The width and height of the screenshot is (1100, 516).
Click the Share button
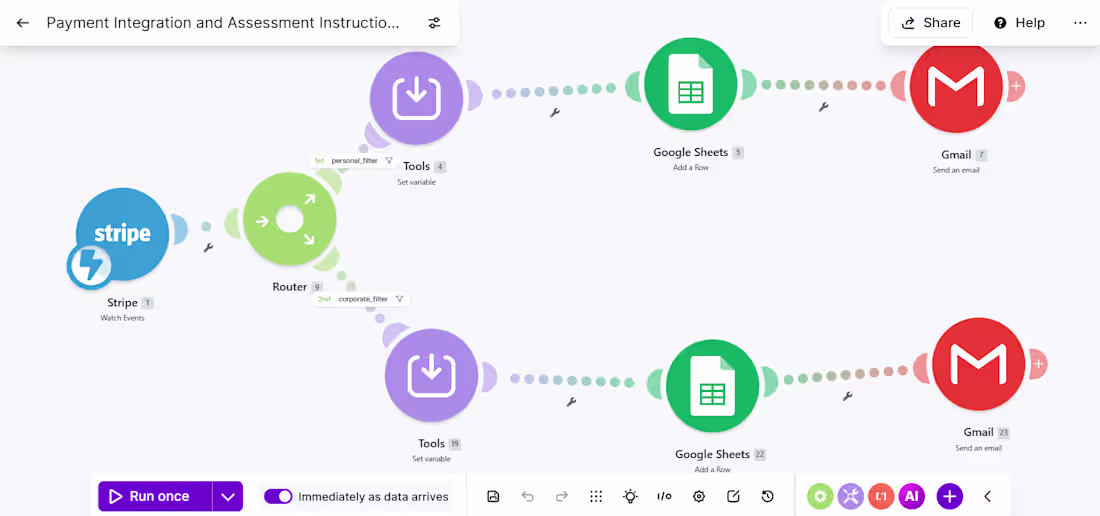(x=931, y=22)
